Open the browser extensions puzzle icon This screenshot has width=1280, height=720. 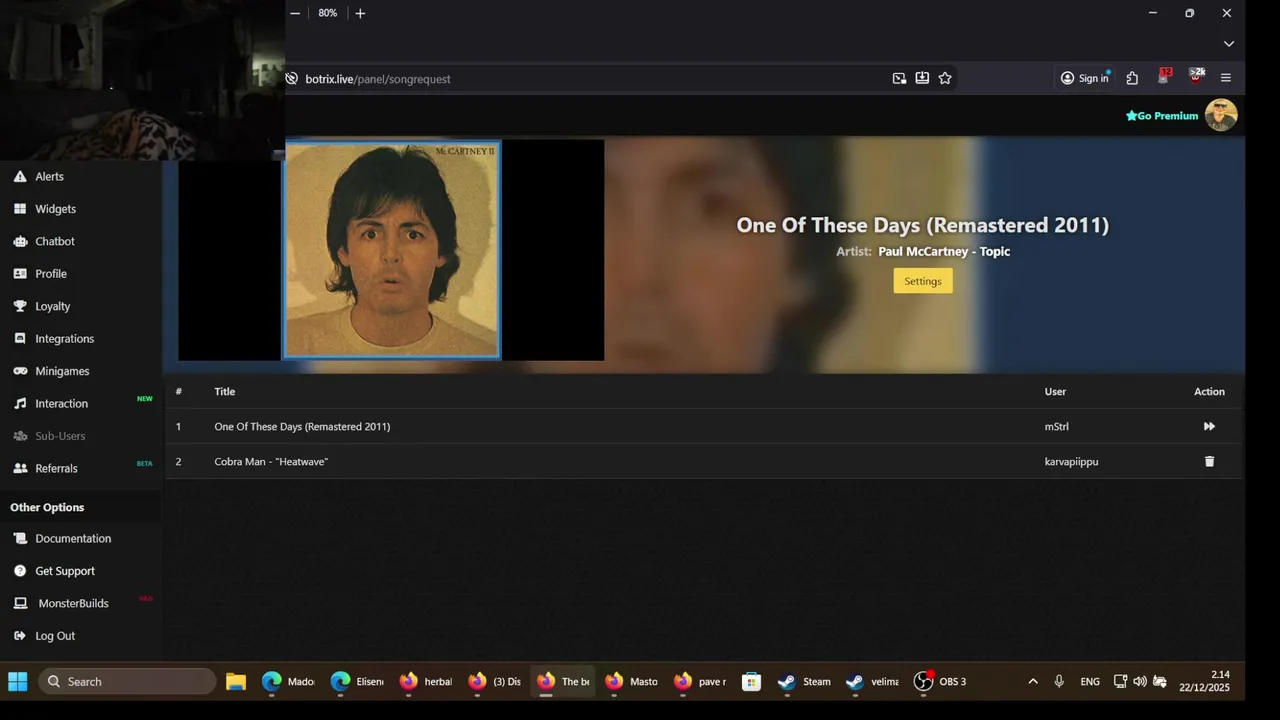pos(1132,78)
